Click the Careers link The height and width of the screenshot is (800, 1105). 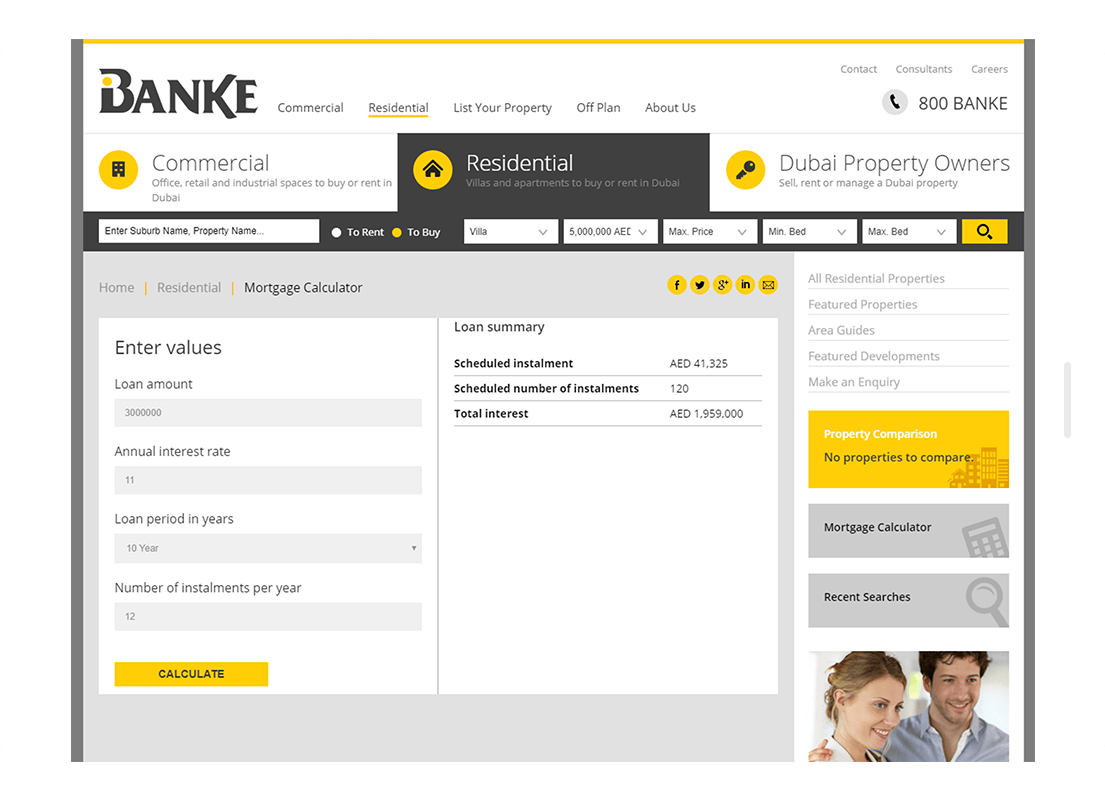coord(989,69)
